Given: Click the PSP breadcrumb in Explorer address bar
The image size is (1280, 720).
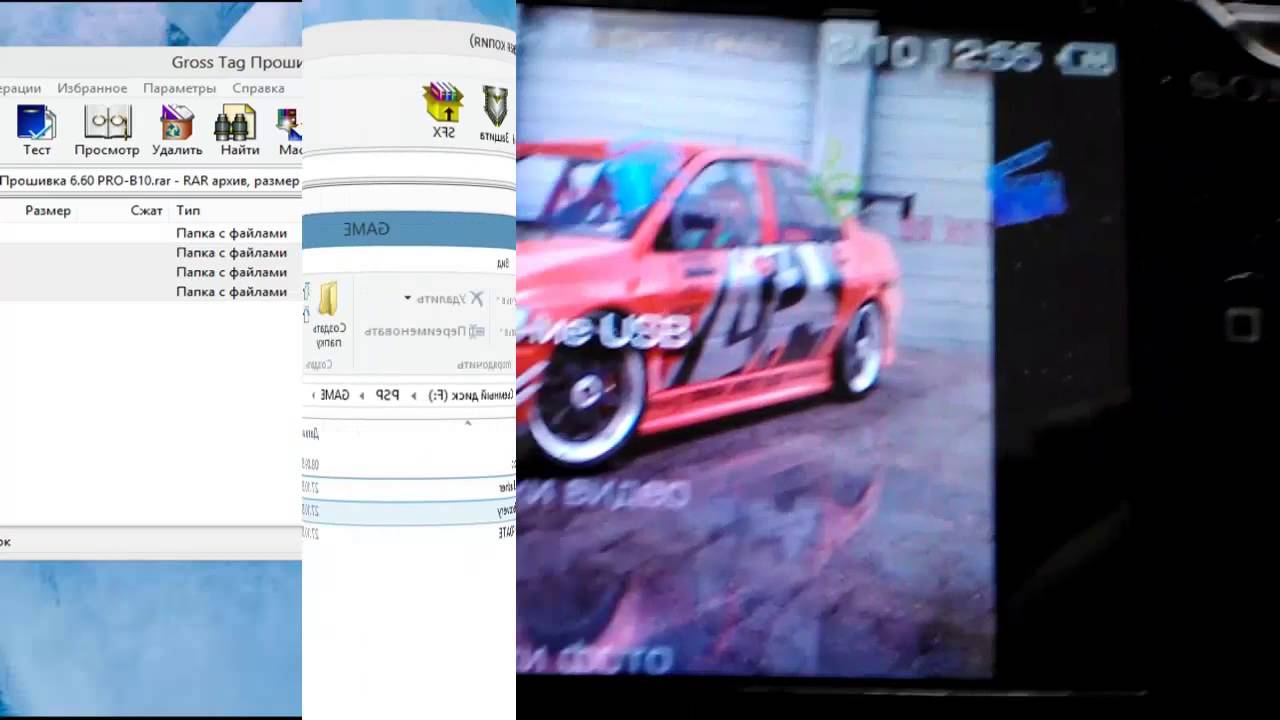Looking at the screenshot, I should click(x=387, y=395).
